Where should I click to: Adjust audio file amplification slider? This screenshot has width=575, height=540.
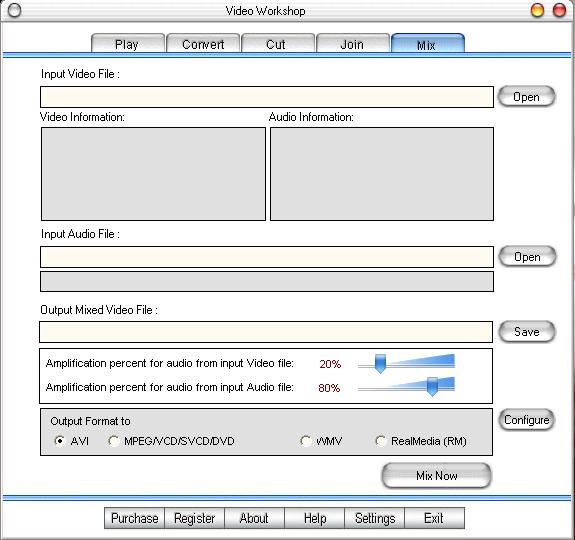[432, 386]
